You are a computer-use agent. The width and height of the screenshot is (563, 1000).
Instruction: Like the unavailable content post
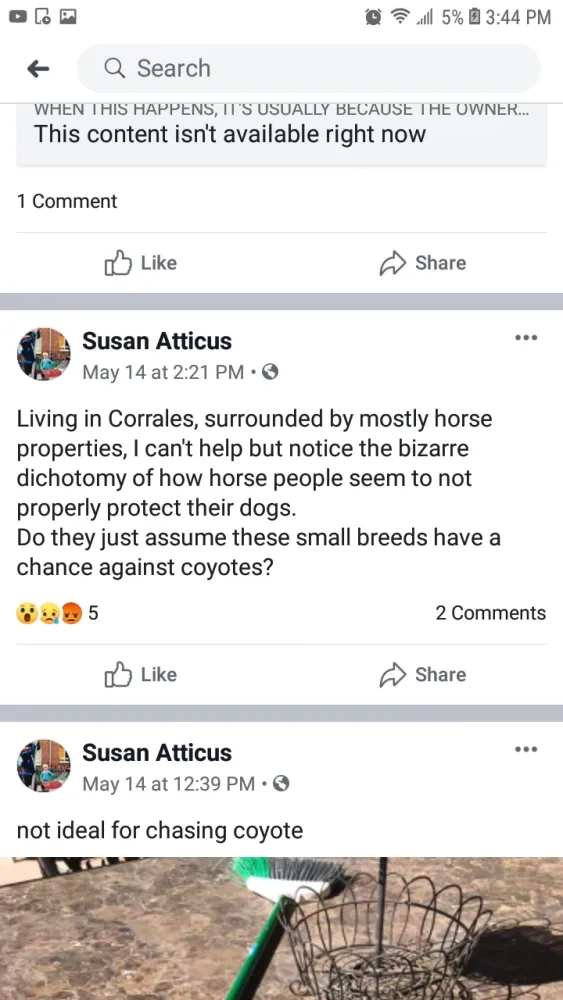pos(140,263)
